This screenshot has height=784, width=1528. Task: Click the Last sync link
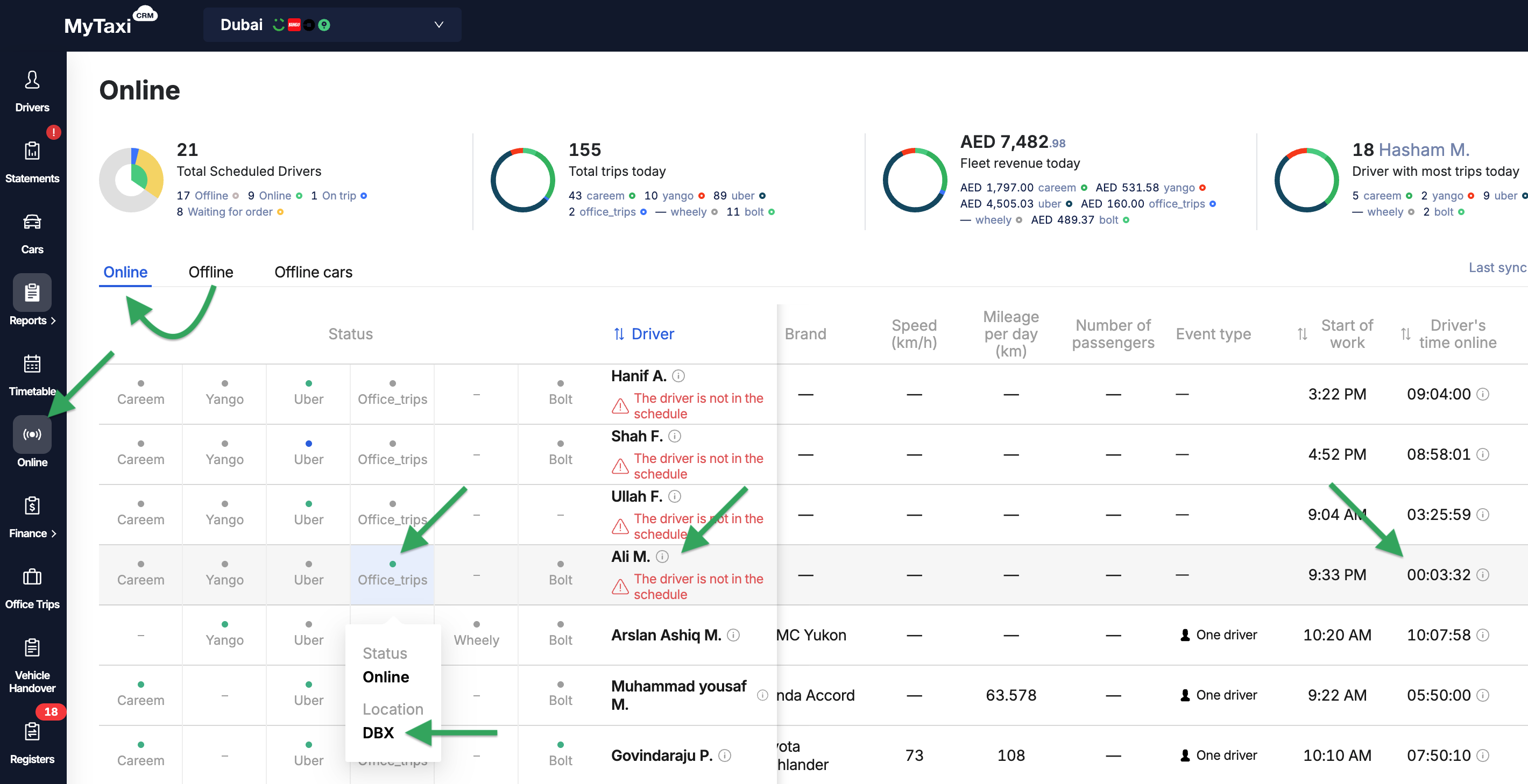1497,267
